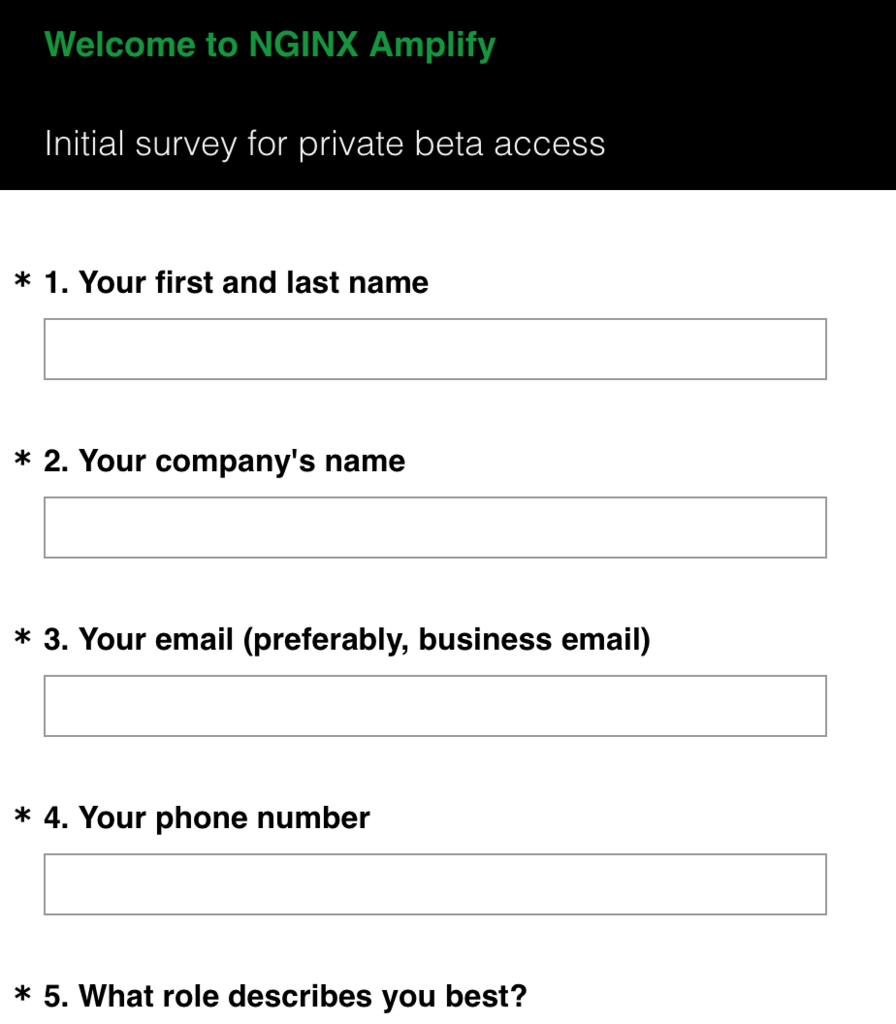Click the word 'NGINX' in the green title
Viewport: 896px width, 1024px height.
tap(304, 44)
